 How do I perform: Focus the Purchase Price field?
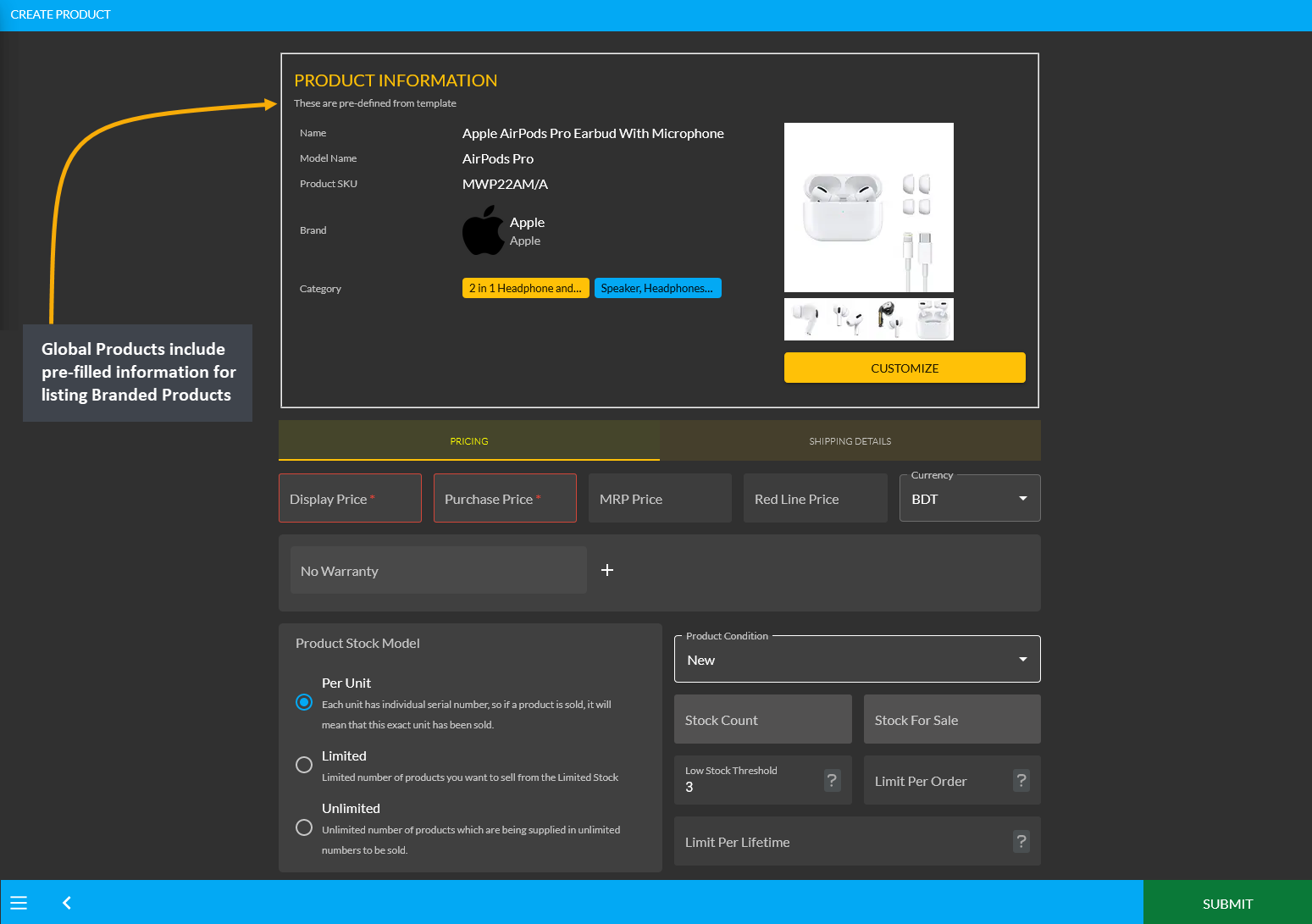505,498
